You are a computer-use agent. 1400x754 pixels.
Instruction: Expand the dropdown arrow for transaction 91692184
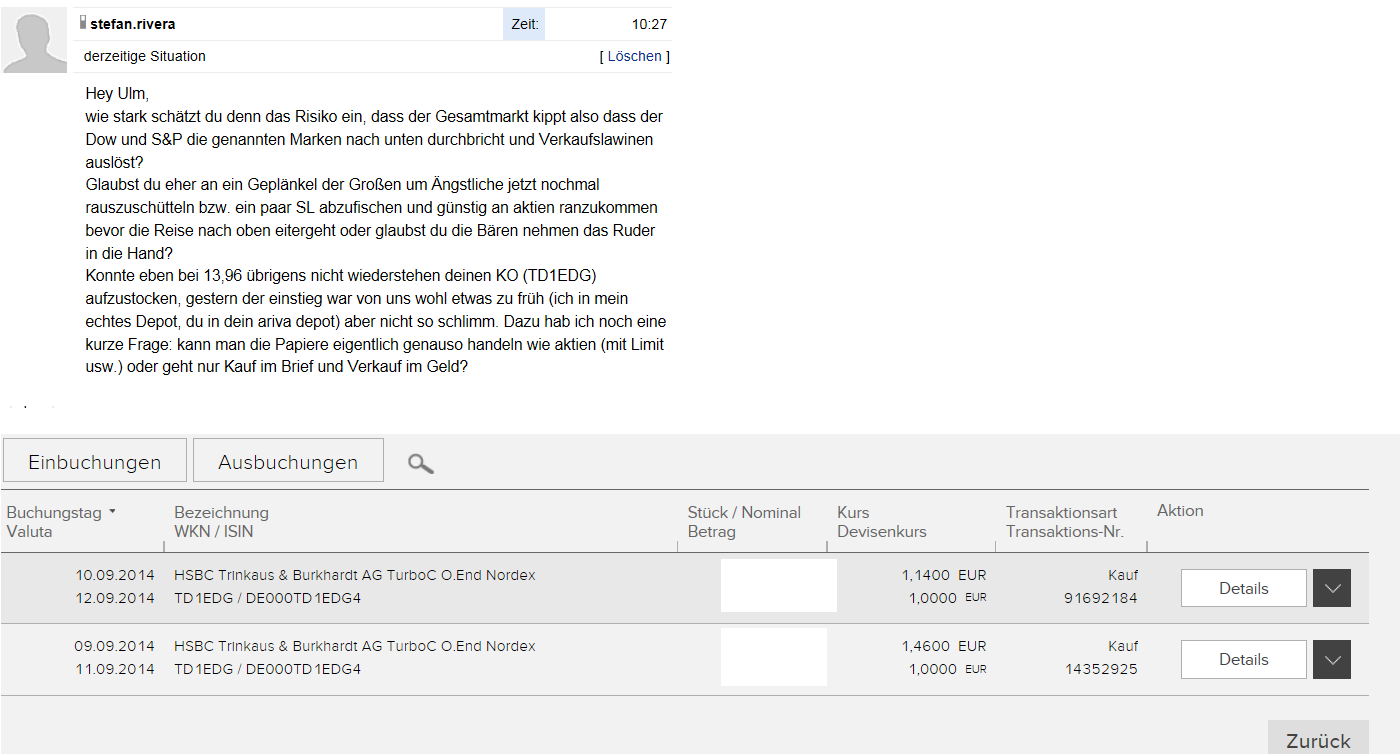pyautogui.click(x=1332, y=588)
